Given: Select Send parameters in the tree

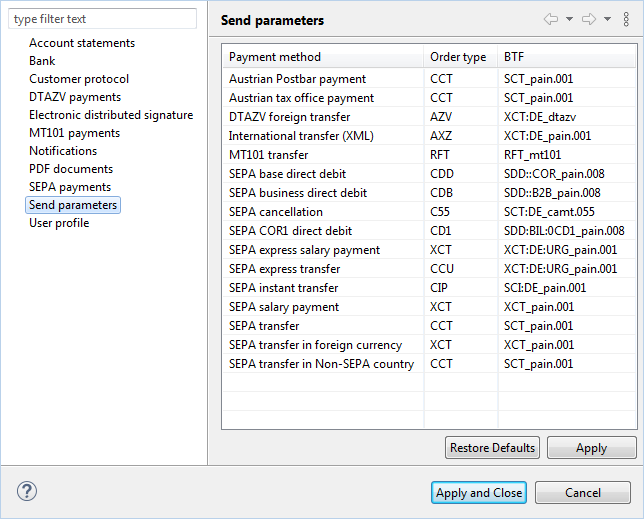Looking at the screenshot, I should (73, 205).
